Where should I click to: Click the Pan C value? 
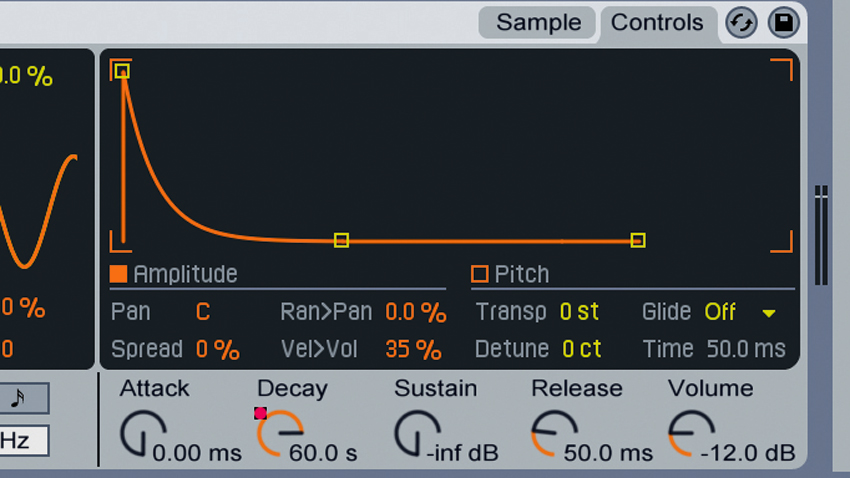[x=203, y=312]
